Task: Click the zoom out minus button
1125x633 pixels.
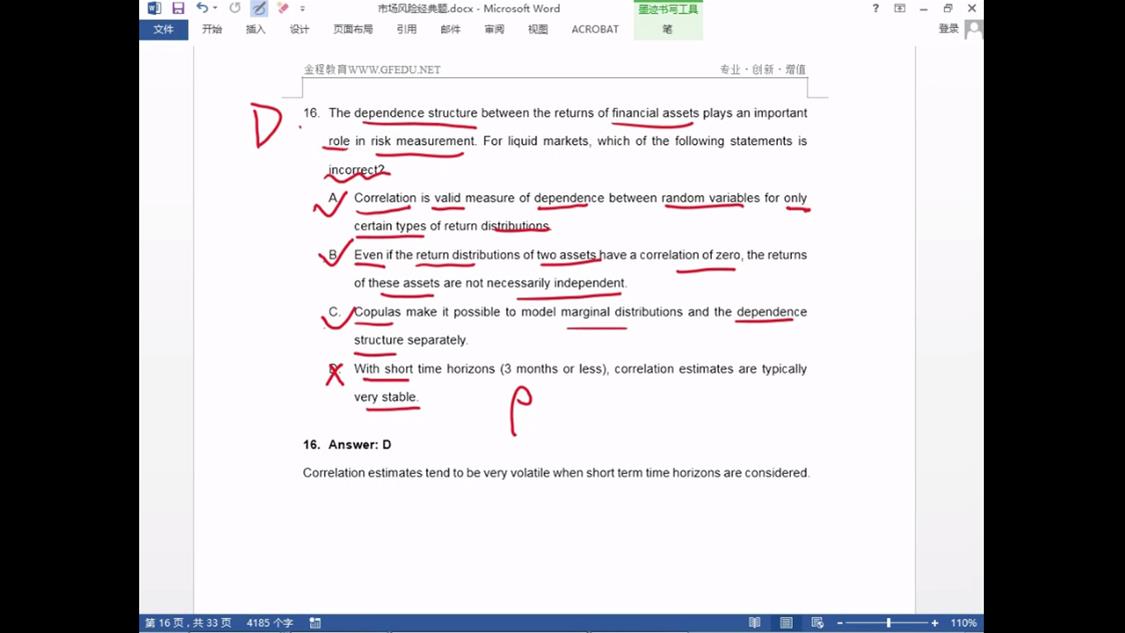Action: (x=839, y=623)
